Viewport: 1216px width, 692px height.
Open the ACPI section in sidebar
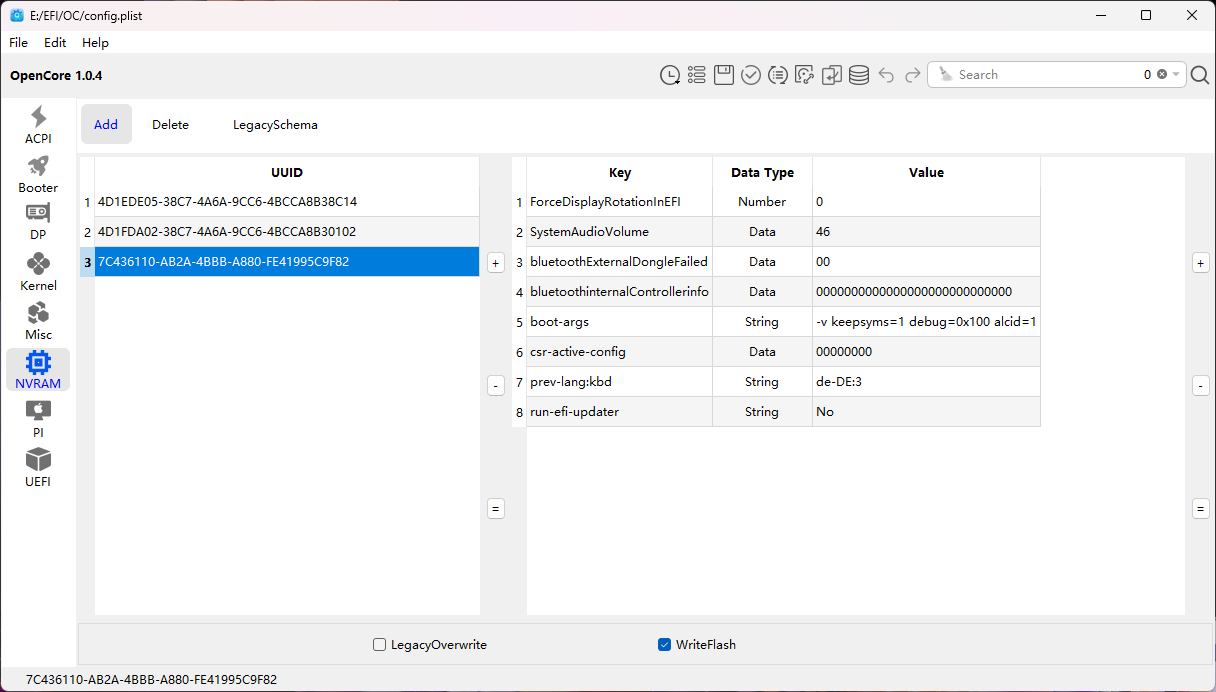pos(38,125)
